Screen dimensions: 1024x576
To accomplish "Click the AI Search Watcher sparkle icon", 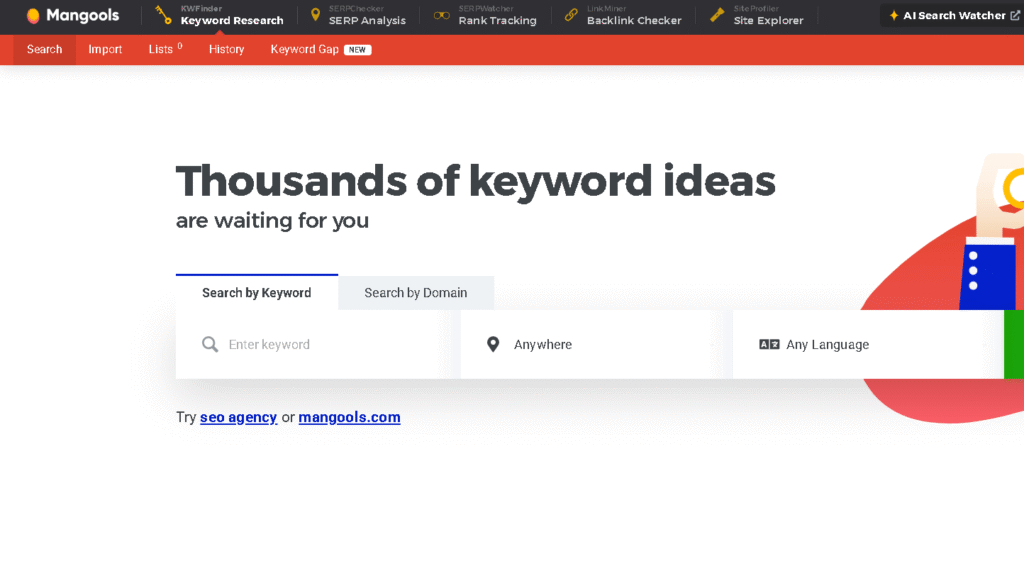I will [x=894, y=16].
